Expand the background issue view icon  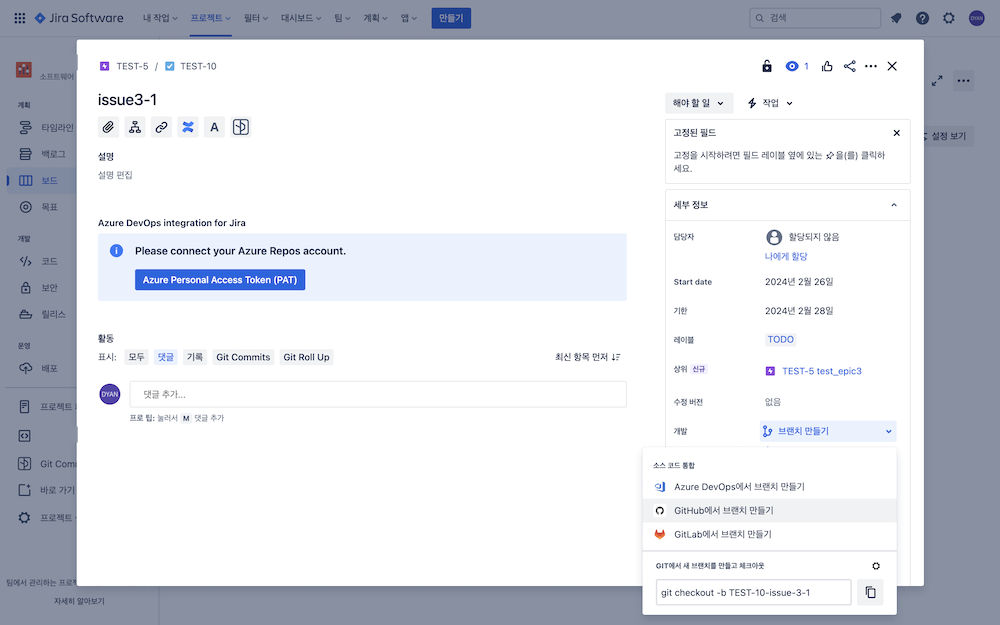tap(937, 81)
